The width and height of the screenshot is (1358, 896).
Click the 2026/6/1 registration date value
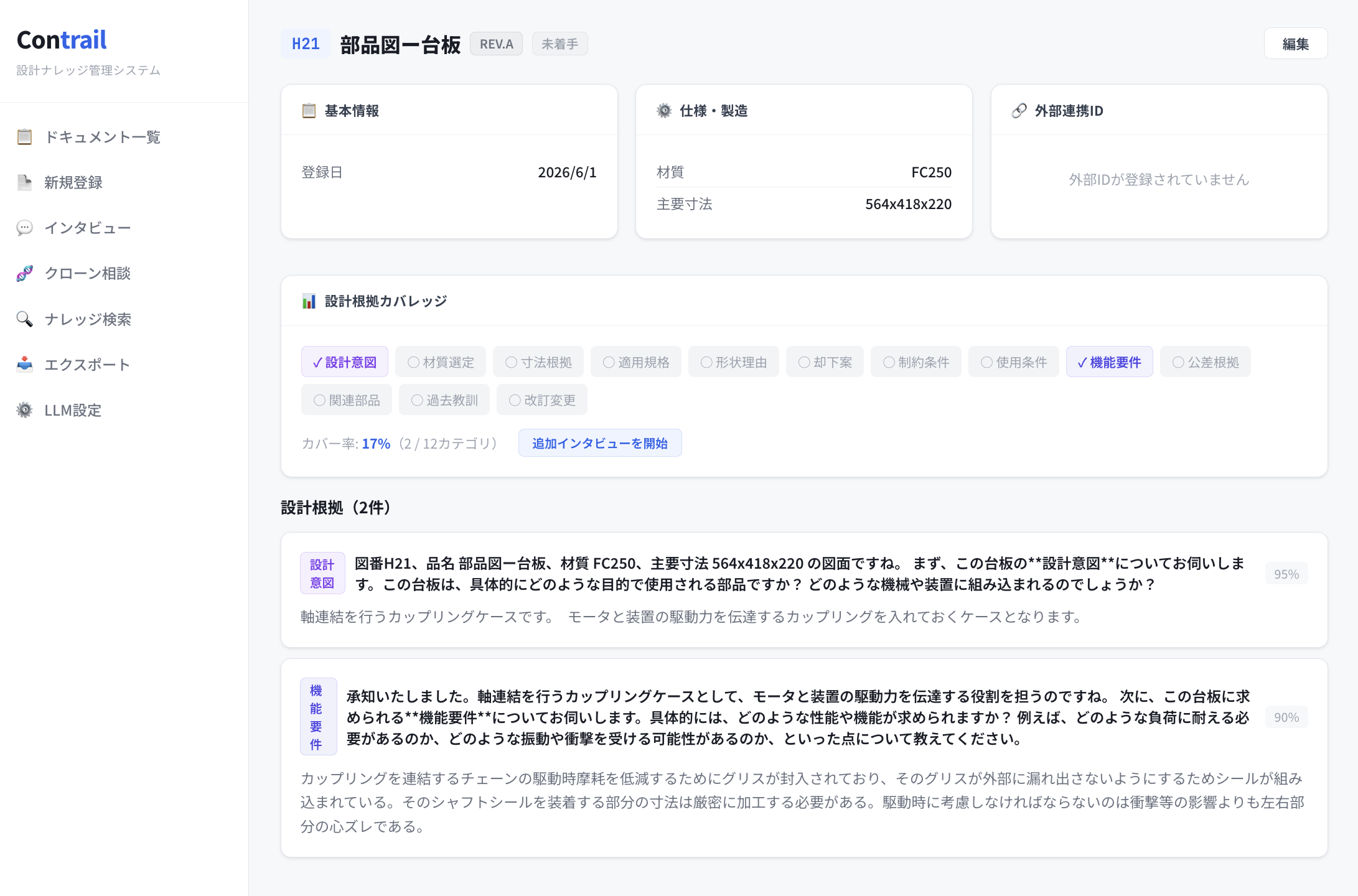[567, 172]
